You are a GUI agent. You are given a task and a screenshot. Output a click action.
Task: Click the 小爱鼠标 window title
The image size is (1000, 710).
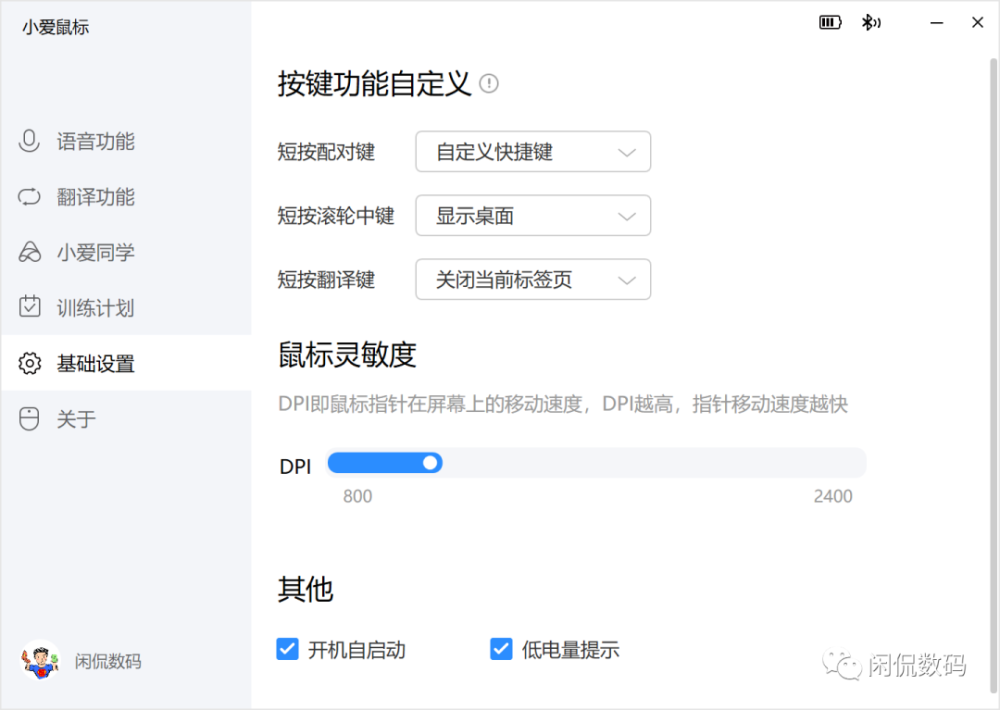(55, 27)
